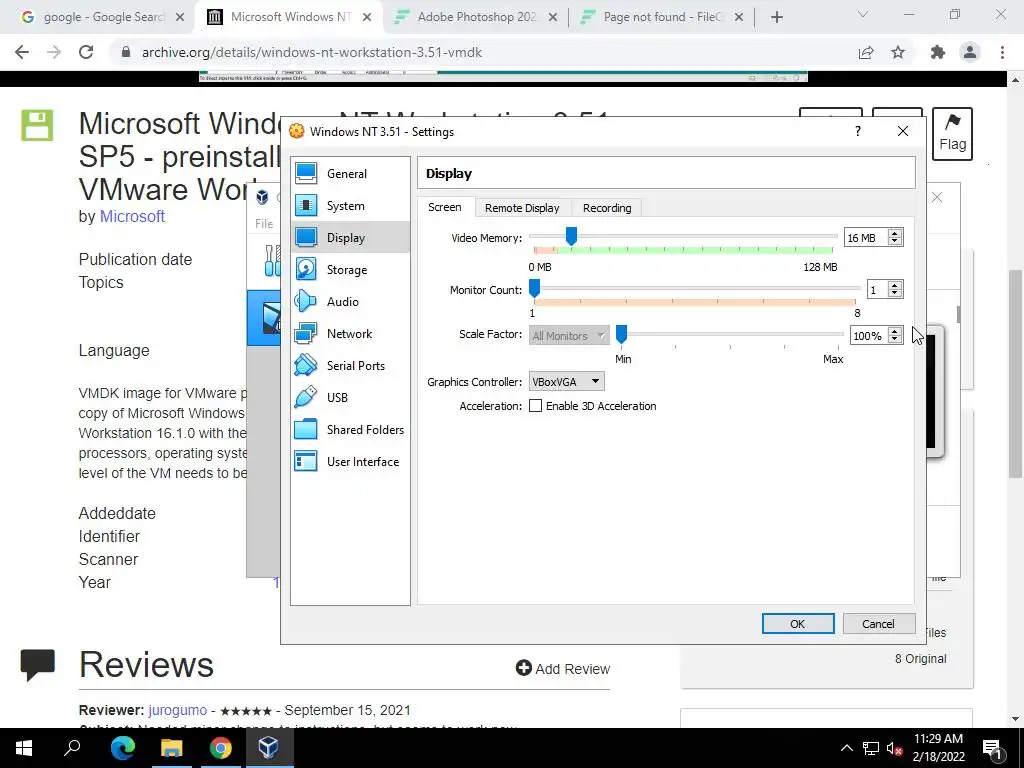Switch to the Remote Display tab
Screen dimensions: 1024x768
[x=522, y=208]
